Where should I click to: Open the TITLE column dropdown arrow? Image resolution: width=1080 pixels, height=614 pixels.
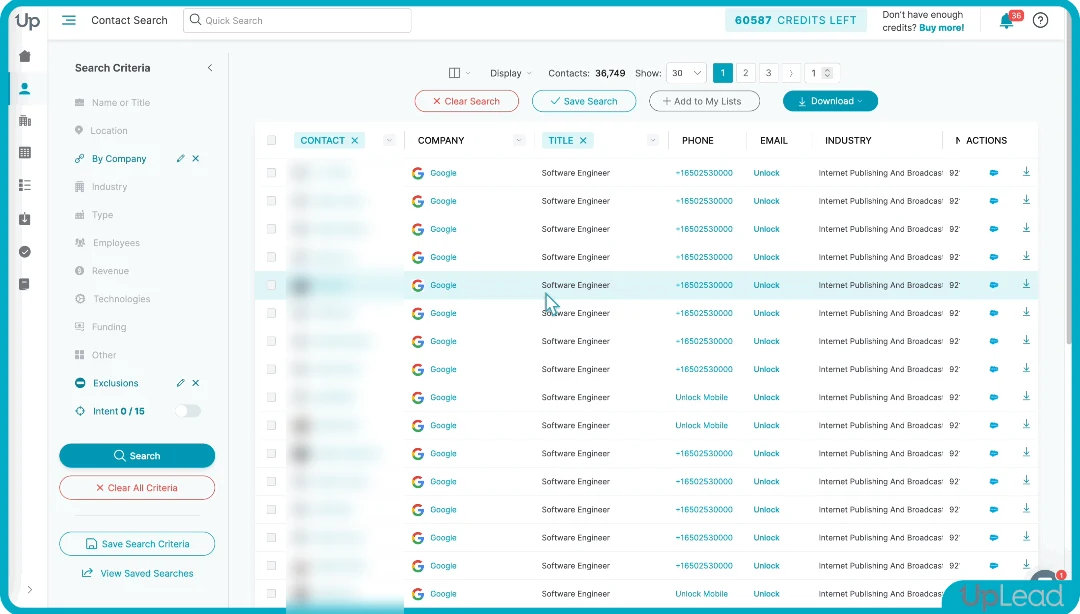coord(652,141)
